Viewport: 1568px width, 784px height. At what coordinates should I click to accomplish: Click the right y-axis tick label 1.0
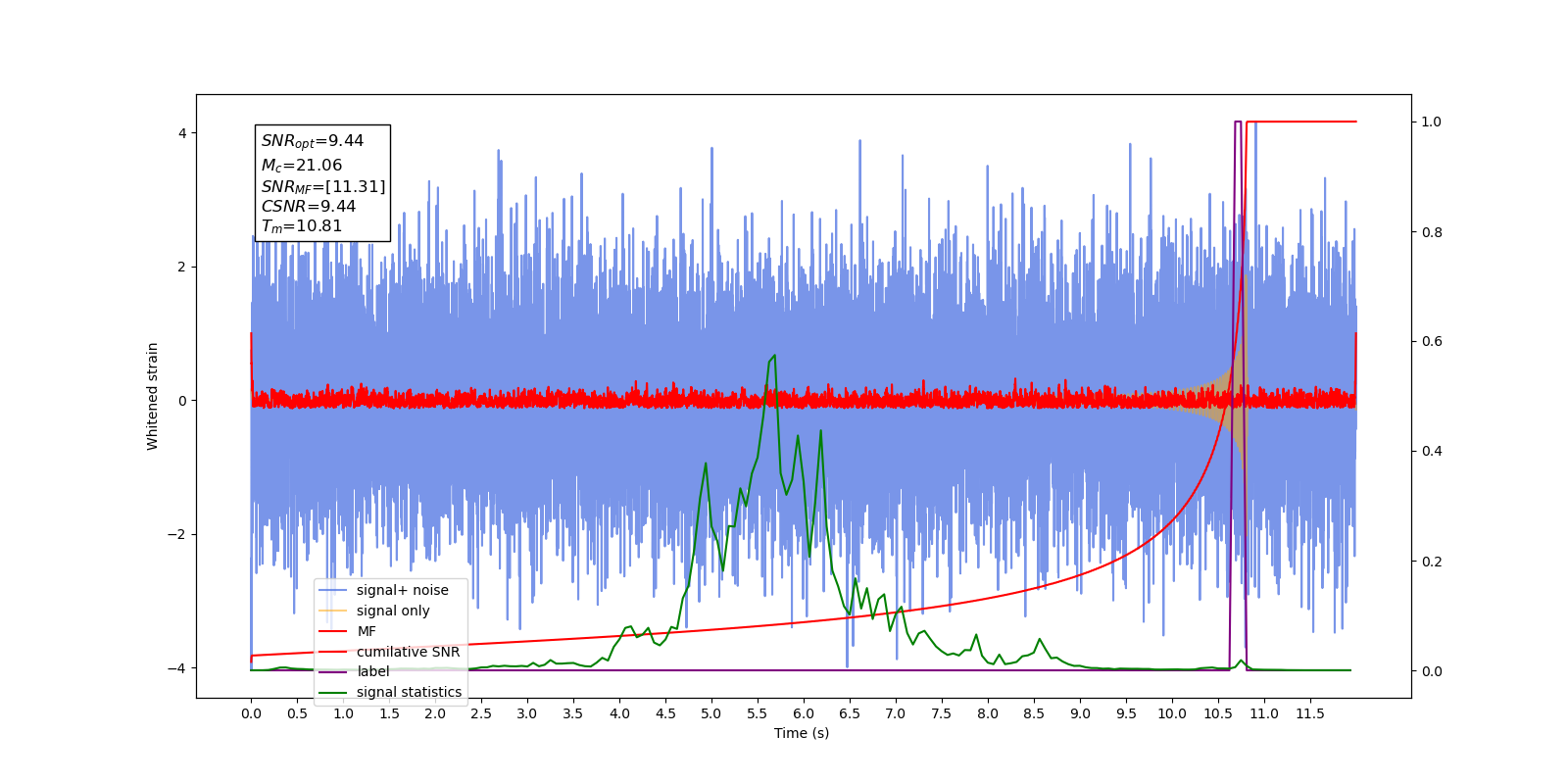[x=1432, y=122]
